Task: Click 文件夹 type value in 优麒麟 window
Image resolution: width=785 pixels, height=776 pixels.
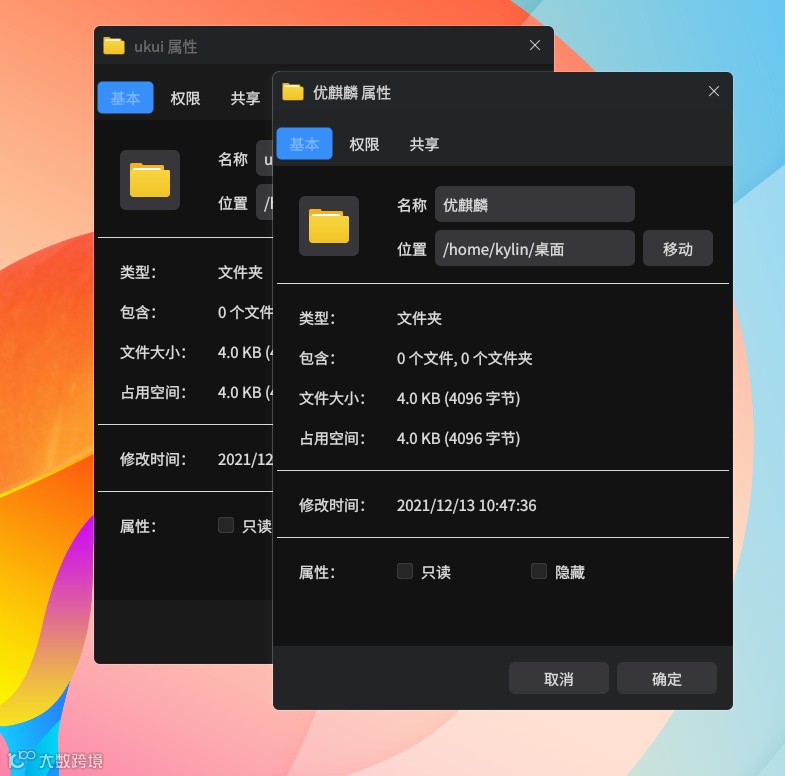Action: [419, 318]
